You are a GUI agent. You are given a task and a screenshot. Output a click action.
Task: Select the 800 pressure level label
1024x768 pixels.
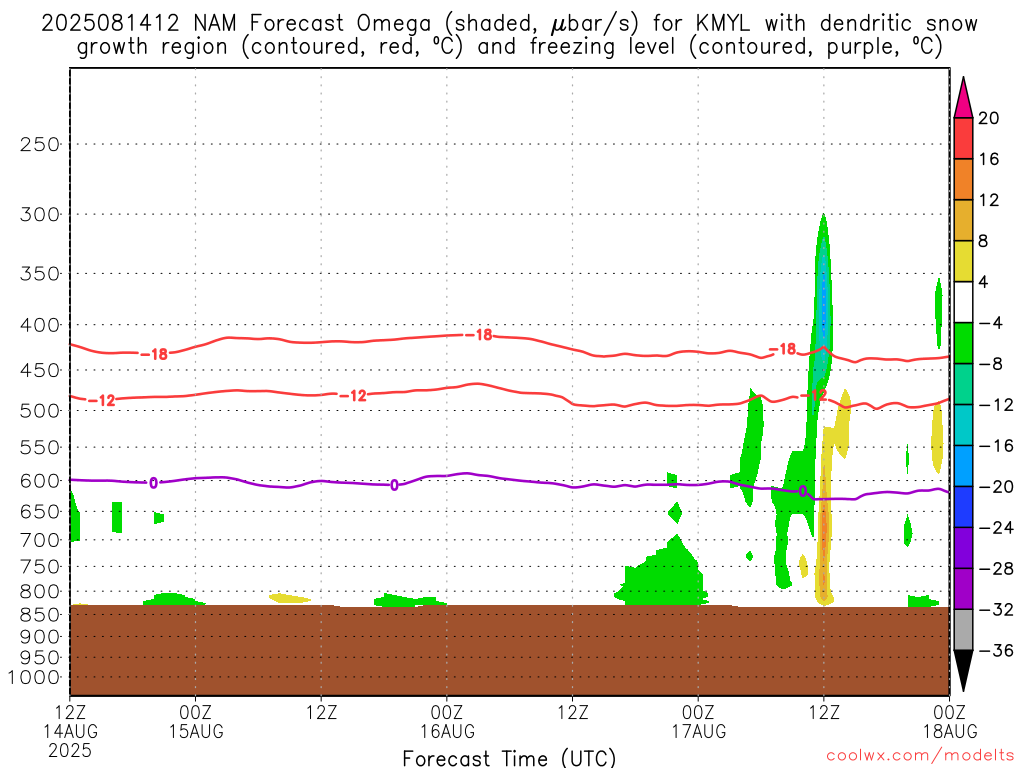click(40, 592)
